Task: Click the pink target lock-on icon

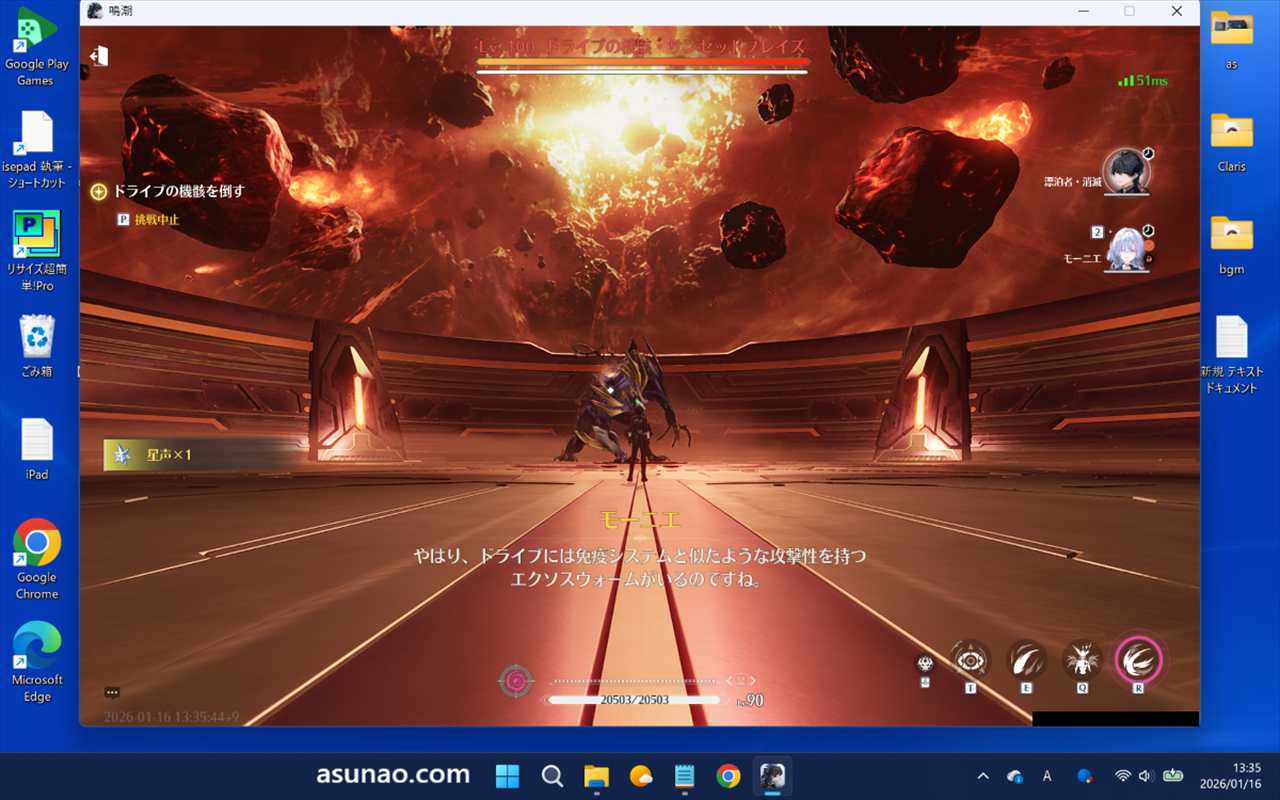Action: coord(516,681)
